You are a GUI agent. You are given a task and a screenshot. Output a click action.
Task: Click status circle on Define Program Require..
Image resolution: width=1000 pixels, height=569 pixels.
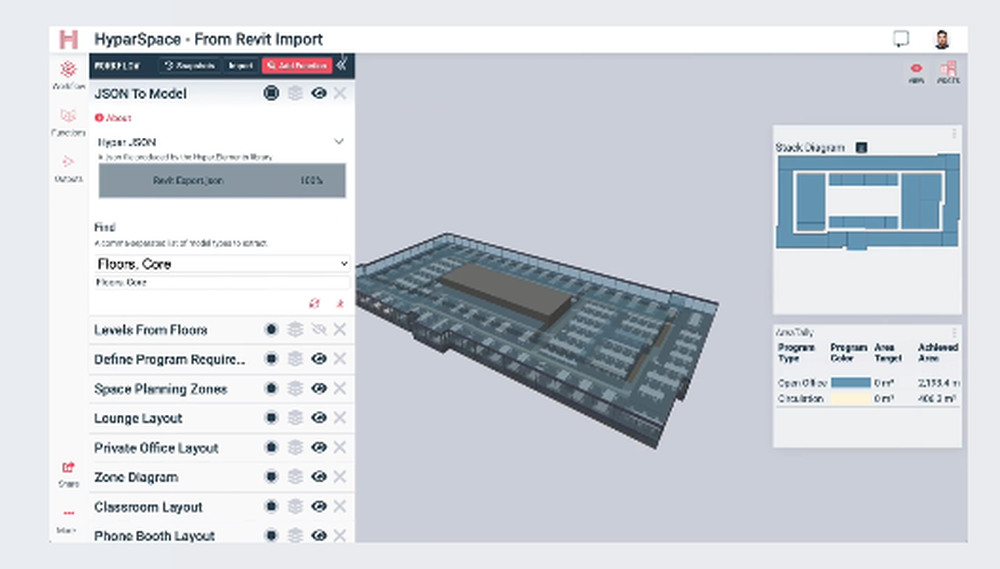[271, 358]
